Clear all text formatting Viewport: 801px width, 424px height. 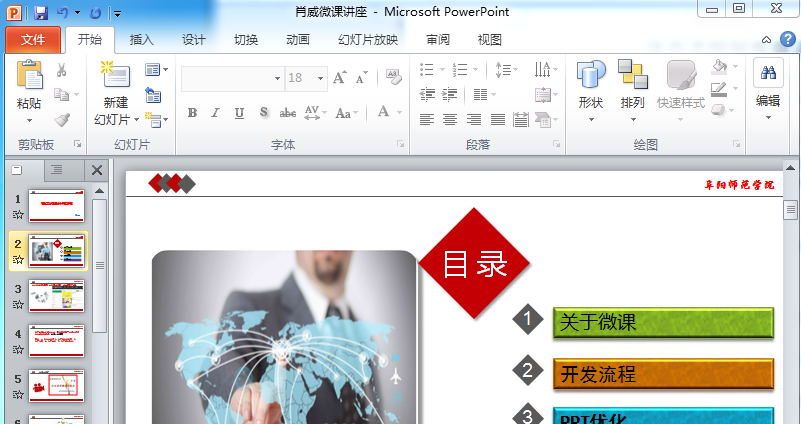coord(393,77)
